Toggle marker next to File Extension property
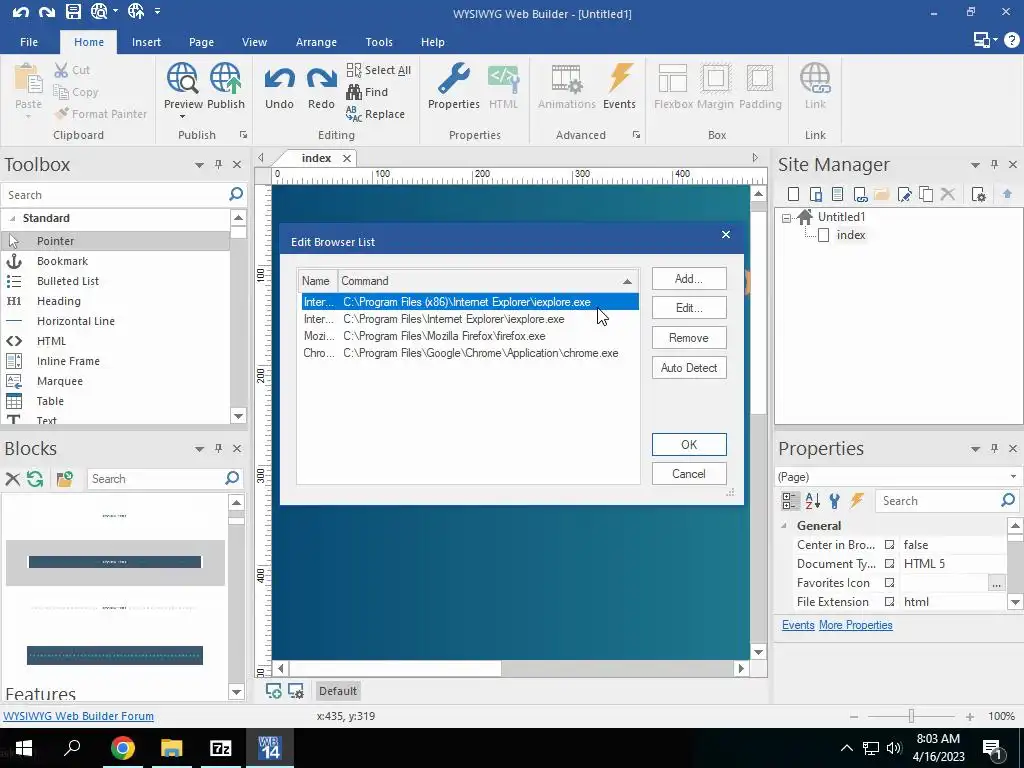 click(889, 601)
